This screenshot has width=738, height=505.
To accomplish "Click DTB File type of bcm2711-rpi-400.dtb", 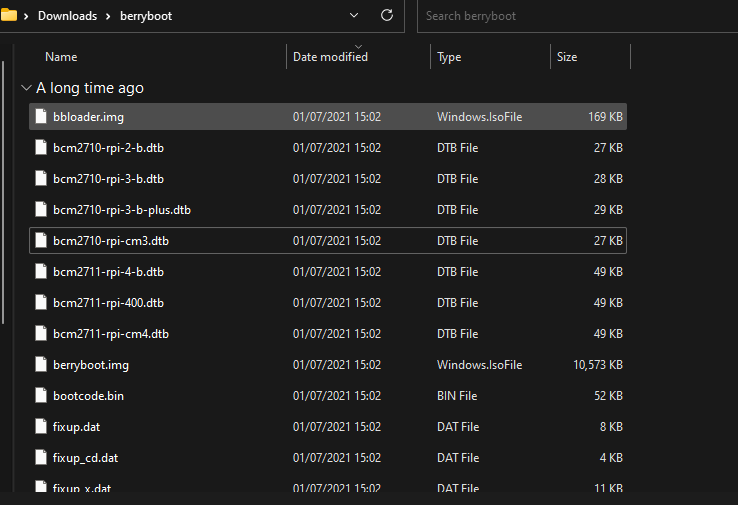I will point(457,303).
